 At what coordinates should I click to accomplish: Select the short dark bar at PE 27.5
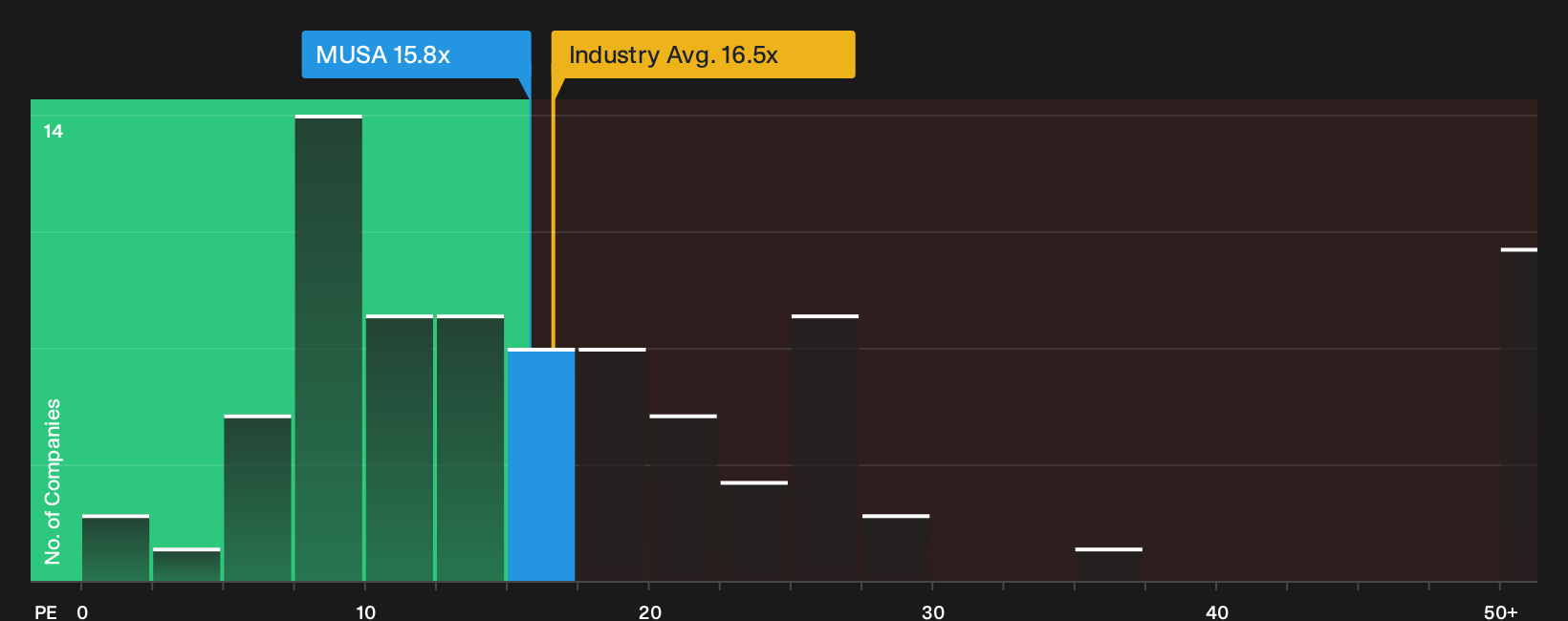[896, 548]
